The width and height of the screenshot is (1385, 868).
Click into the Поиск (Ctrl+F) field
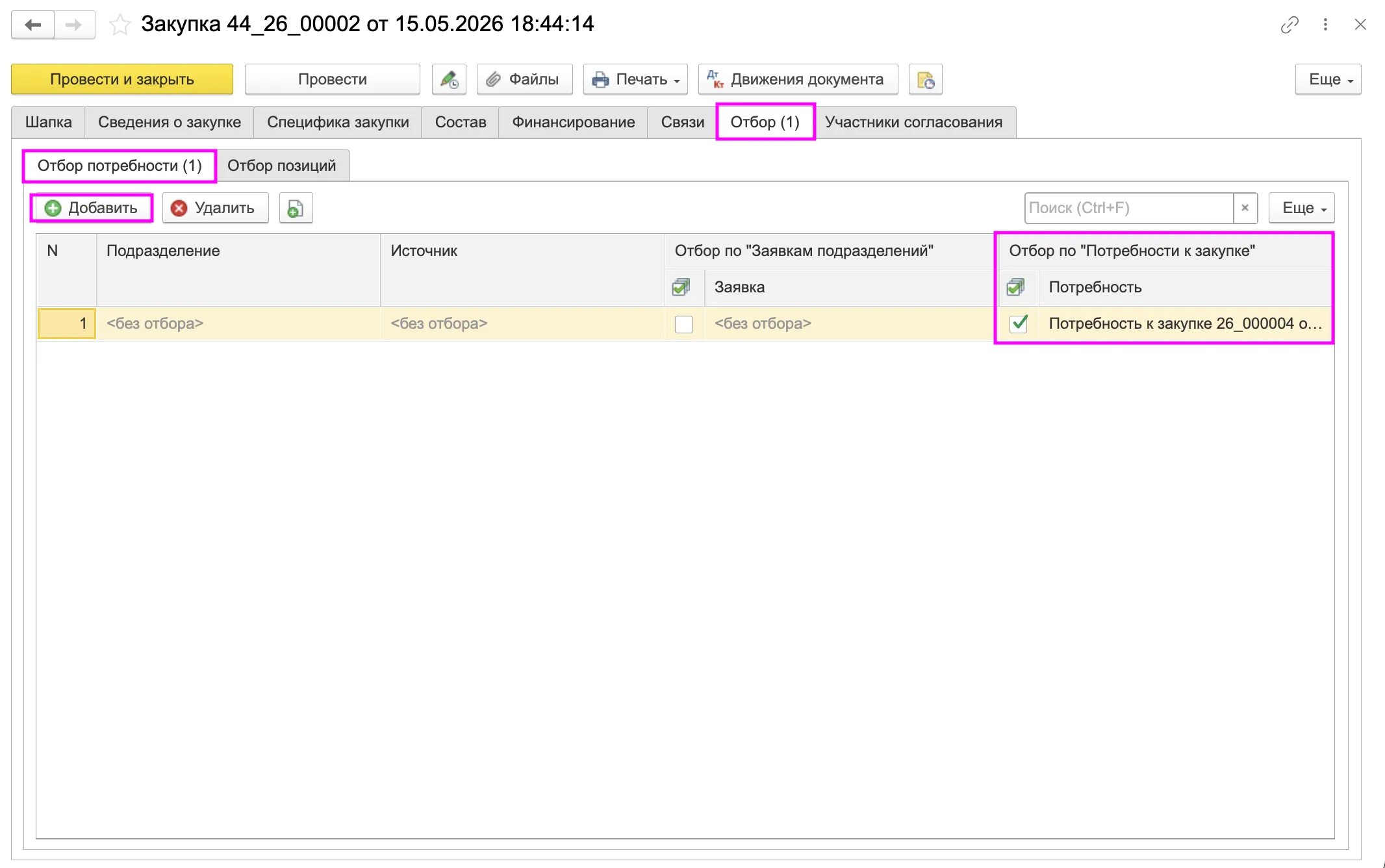[x=1129, y=208]
